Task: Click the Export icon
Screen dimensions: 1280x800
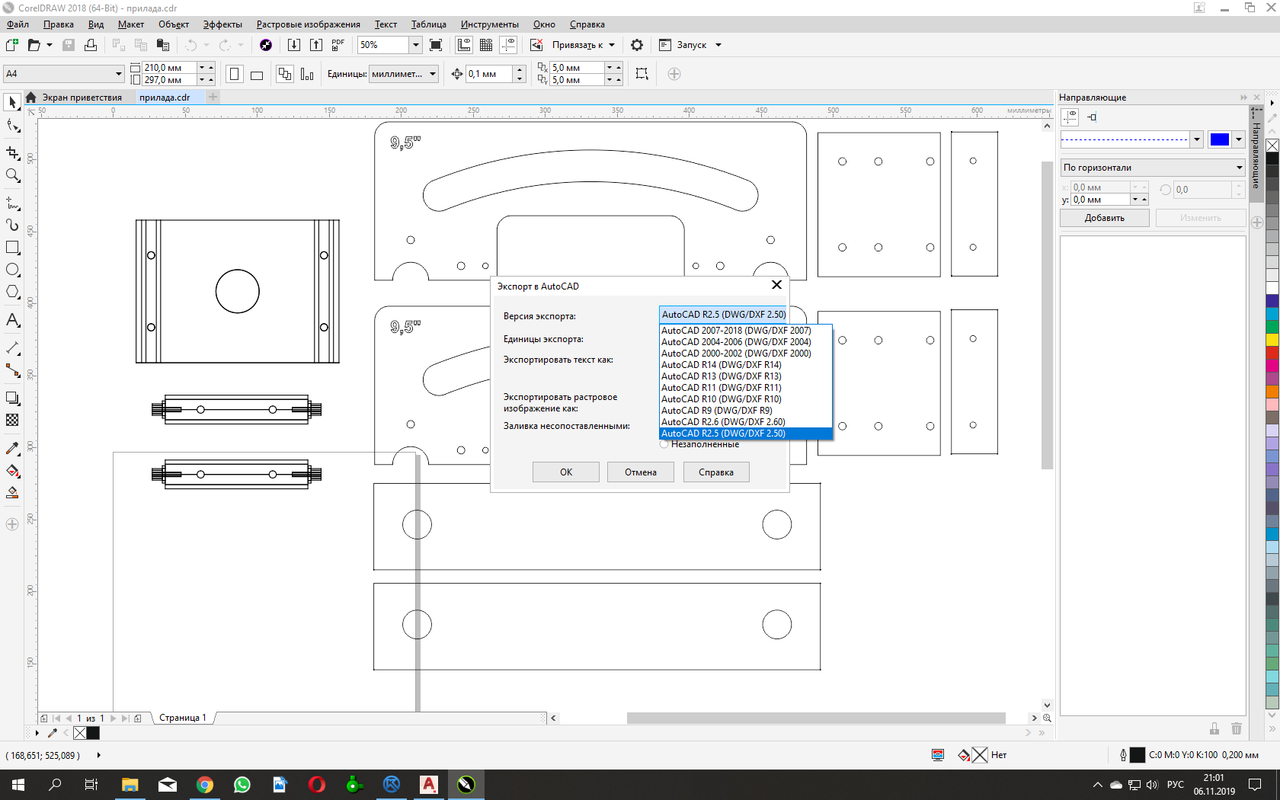Action: click(316, 45)
